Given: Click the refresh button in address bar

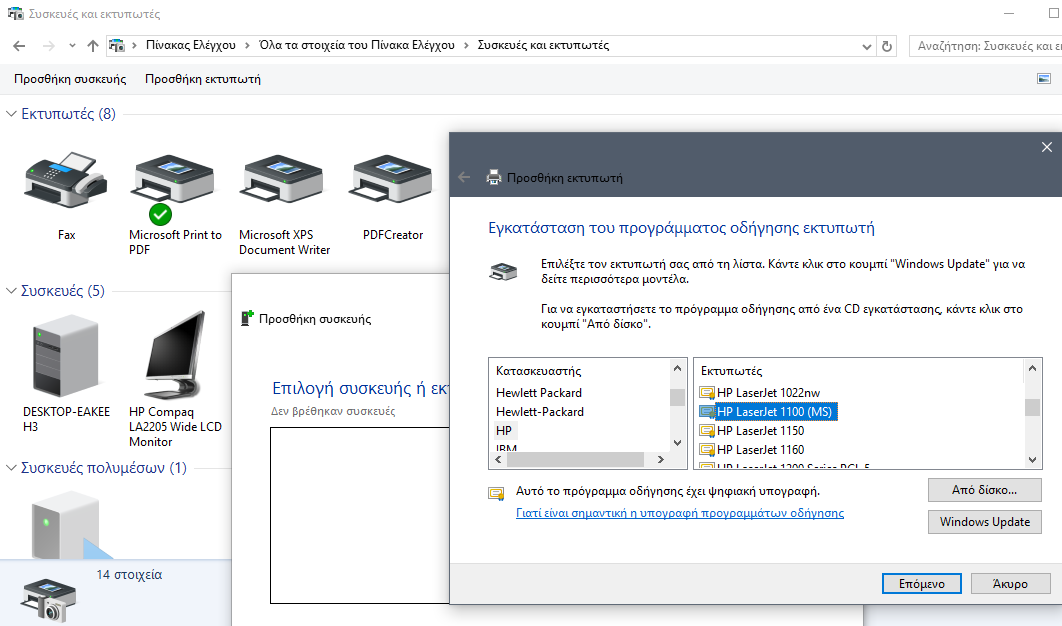Looking at the screenshot, I should pos(886,46).
